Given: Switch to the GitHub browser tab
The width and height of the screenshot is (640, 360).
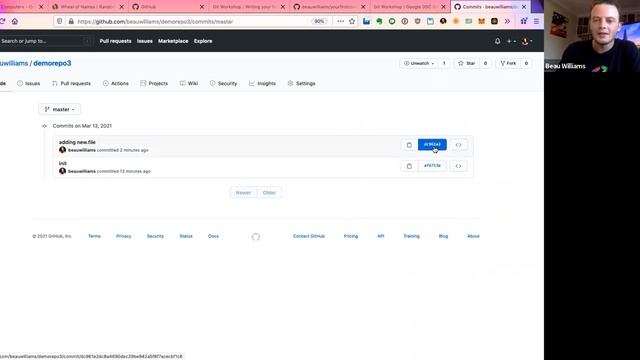Looking at the screenshot, I should point(168,7).
